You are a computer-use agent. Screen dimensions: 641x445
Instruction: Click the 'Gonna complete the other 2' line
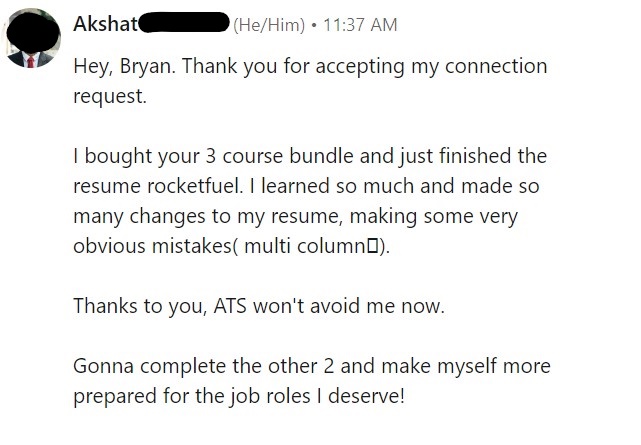(312, 366)
